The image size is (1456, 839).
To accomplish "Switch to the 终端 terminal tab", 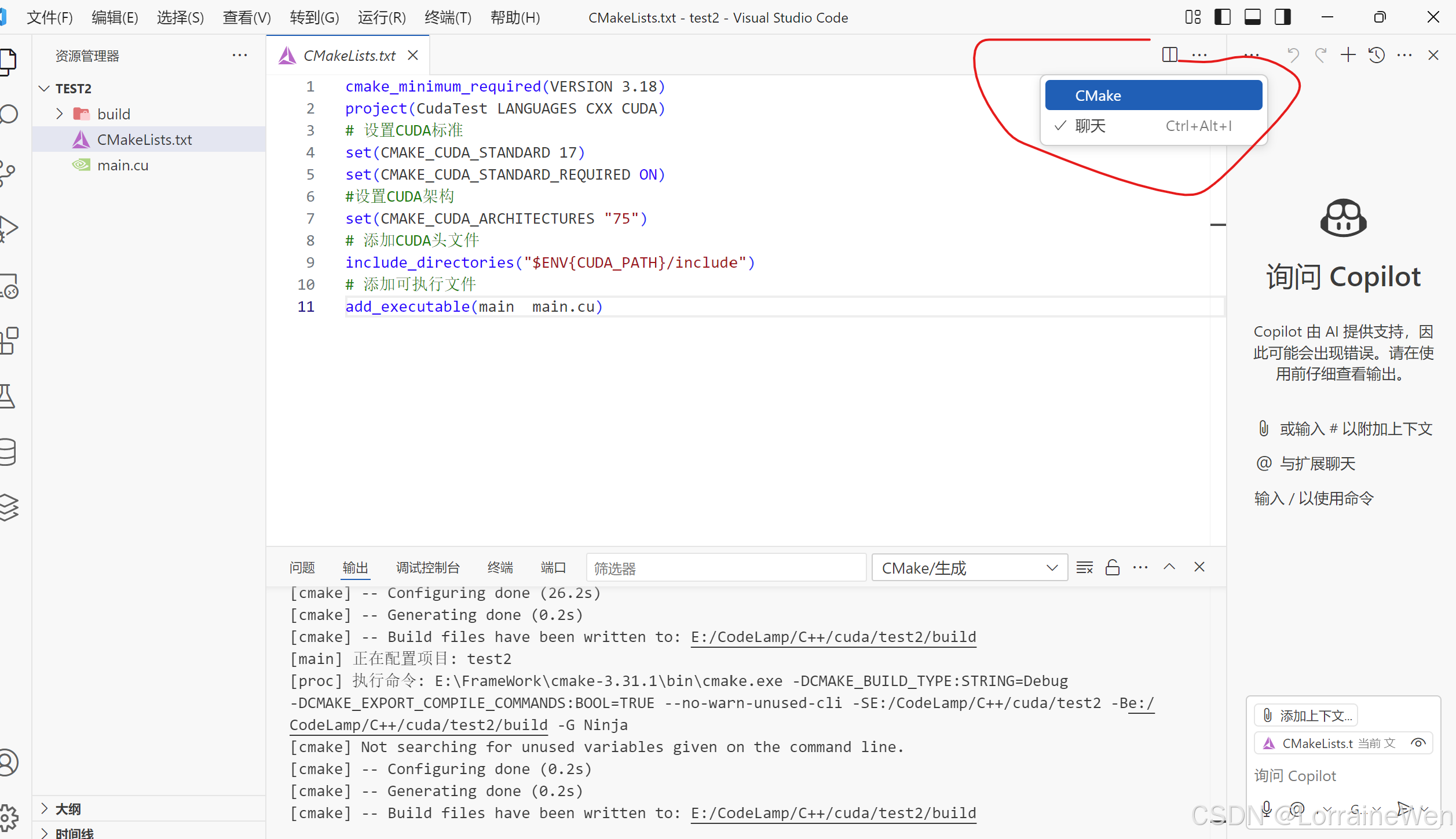I will (x=500, y=568).
